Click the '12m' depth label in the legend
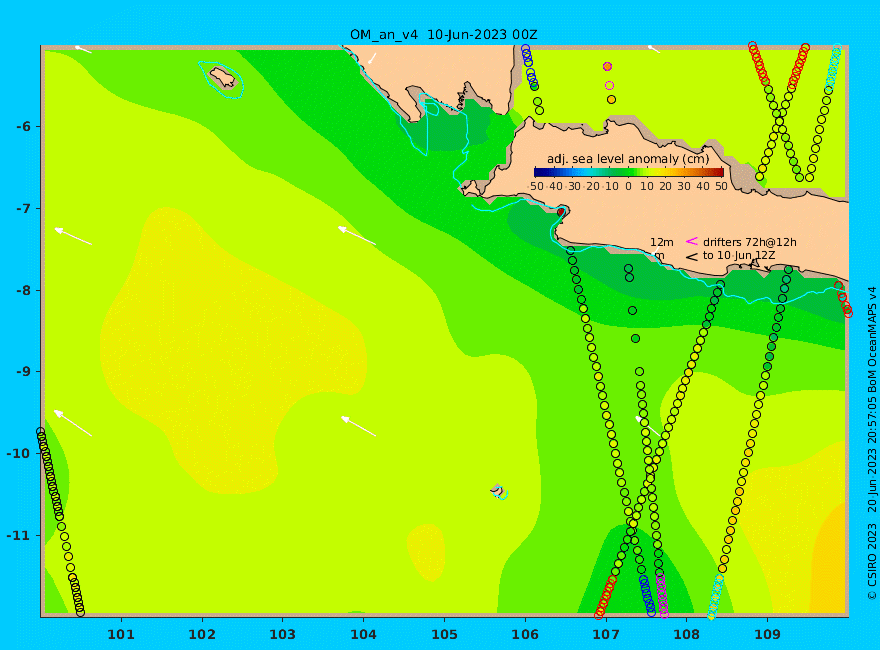 coord(662,242)
